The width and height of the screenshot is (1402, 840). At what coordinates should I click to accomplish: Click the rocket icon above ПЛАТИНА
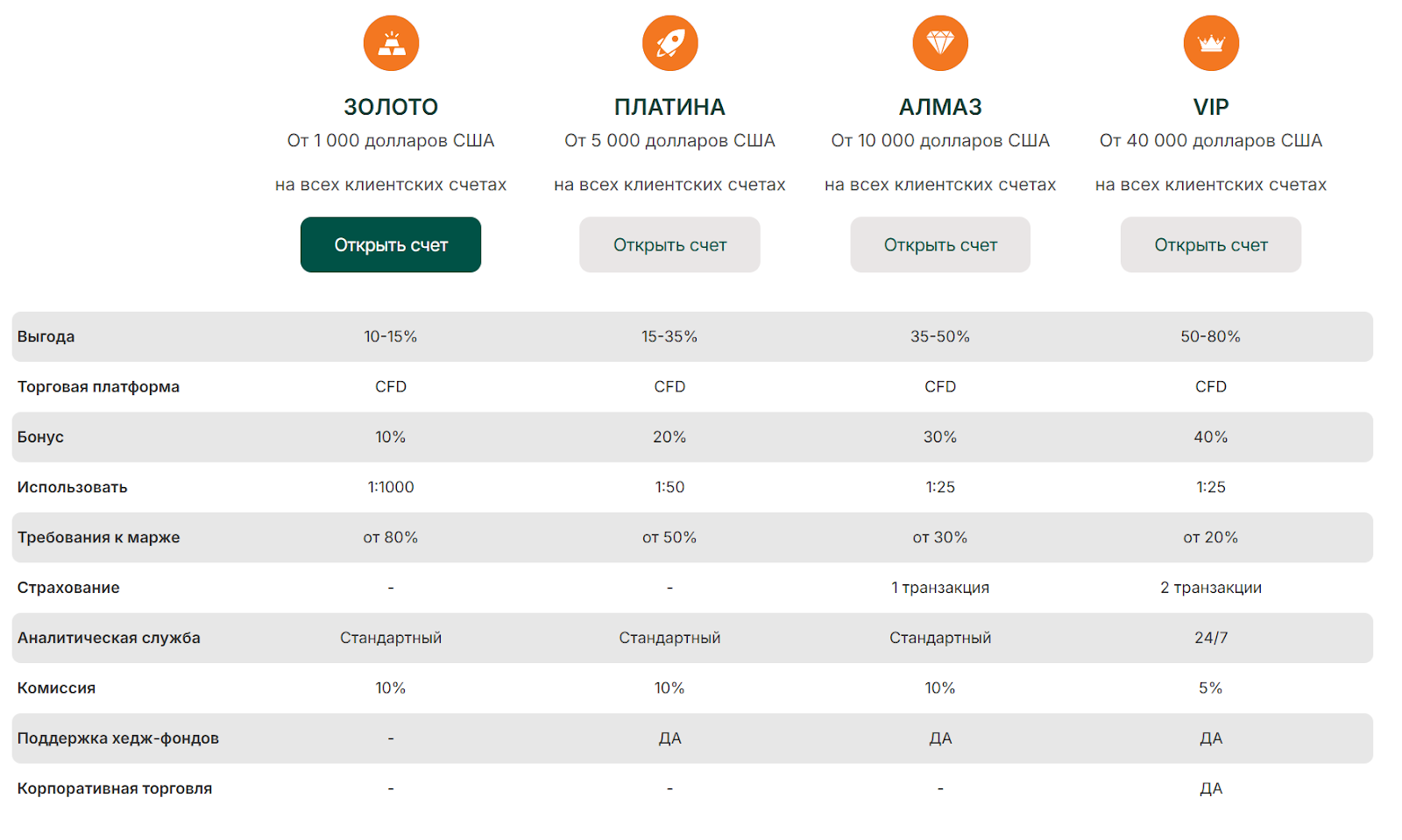pyautogui.click(x=669, y=43)
